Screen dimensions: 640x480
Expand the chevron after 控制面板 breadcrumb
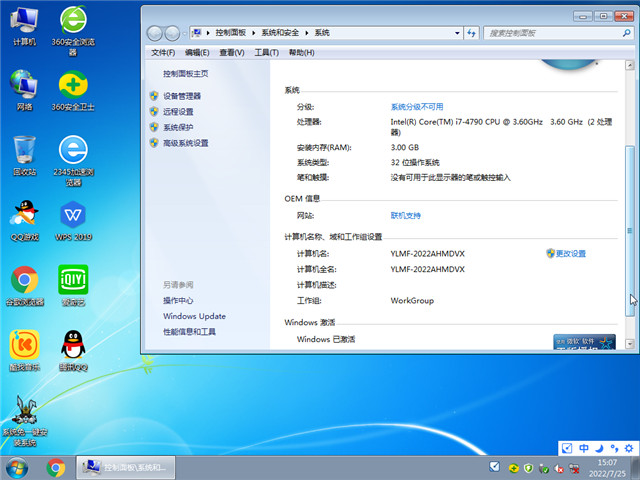pos(253,33)
